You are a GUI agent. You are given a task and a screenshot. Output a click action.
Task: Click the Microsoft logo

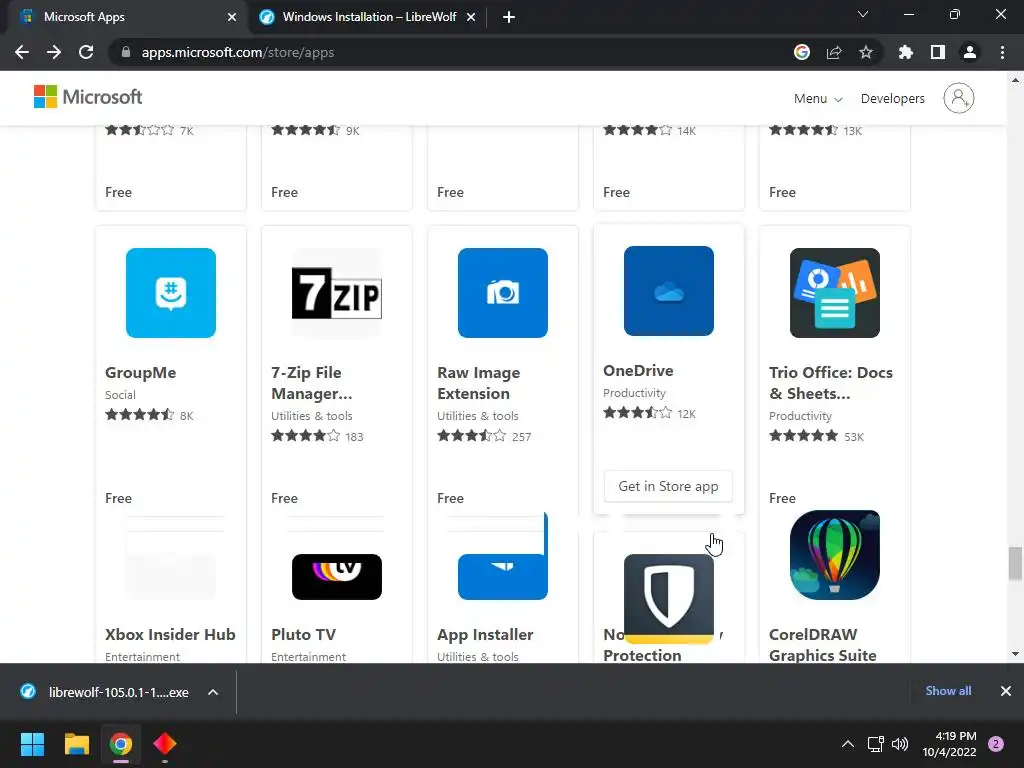point(88,97)
